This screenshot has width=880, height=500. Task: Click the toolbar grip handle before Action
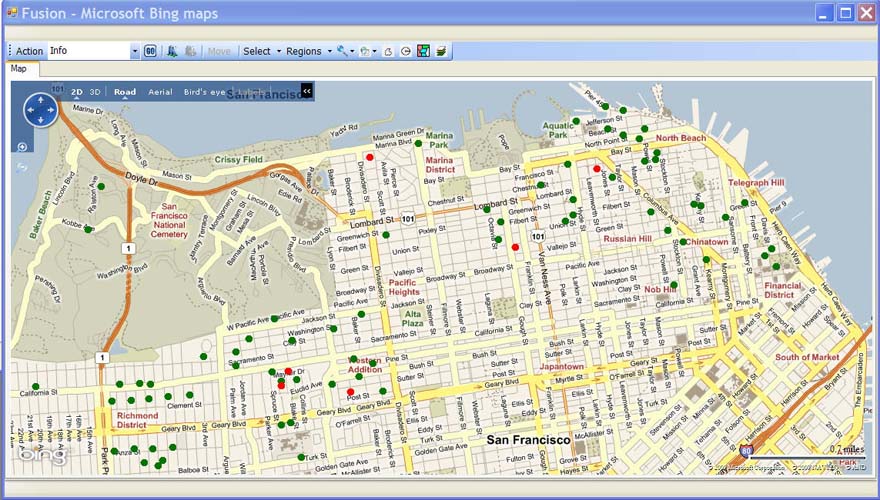click(10, 51)
